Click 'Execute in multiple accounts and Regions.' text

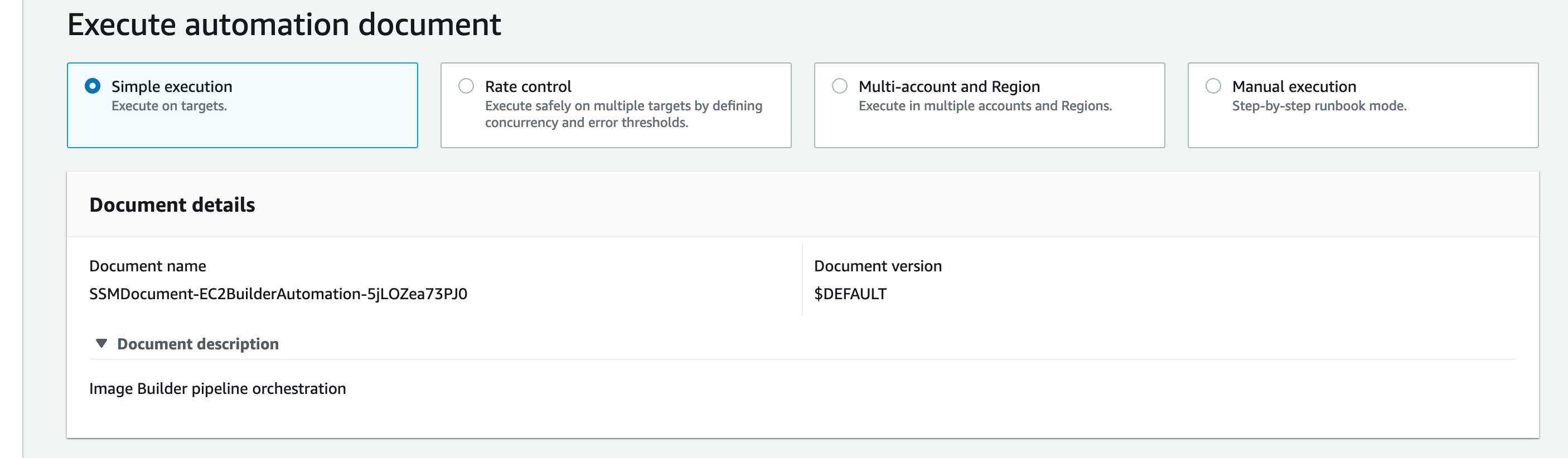(985, 106)
